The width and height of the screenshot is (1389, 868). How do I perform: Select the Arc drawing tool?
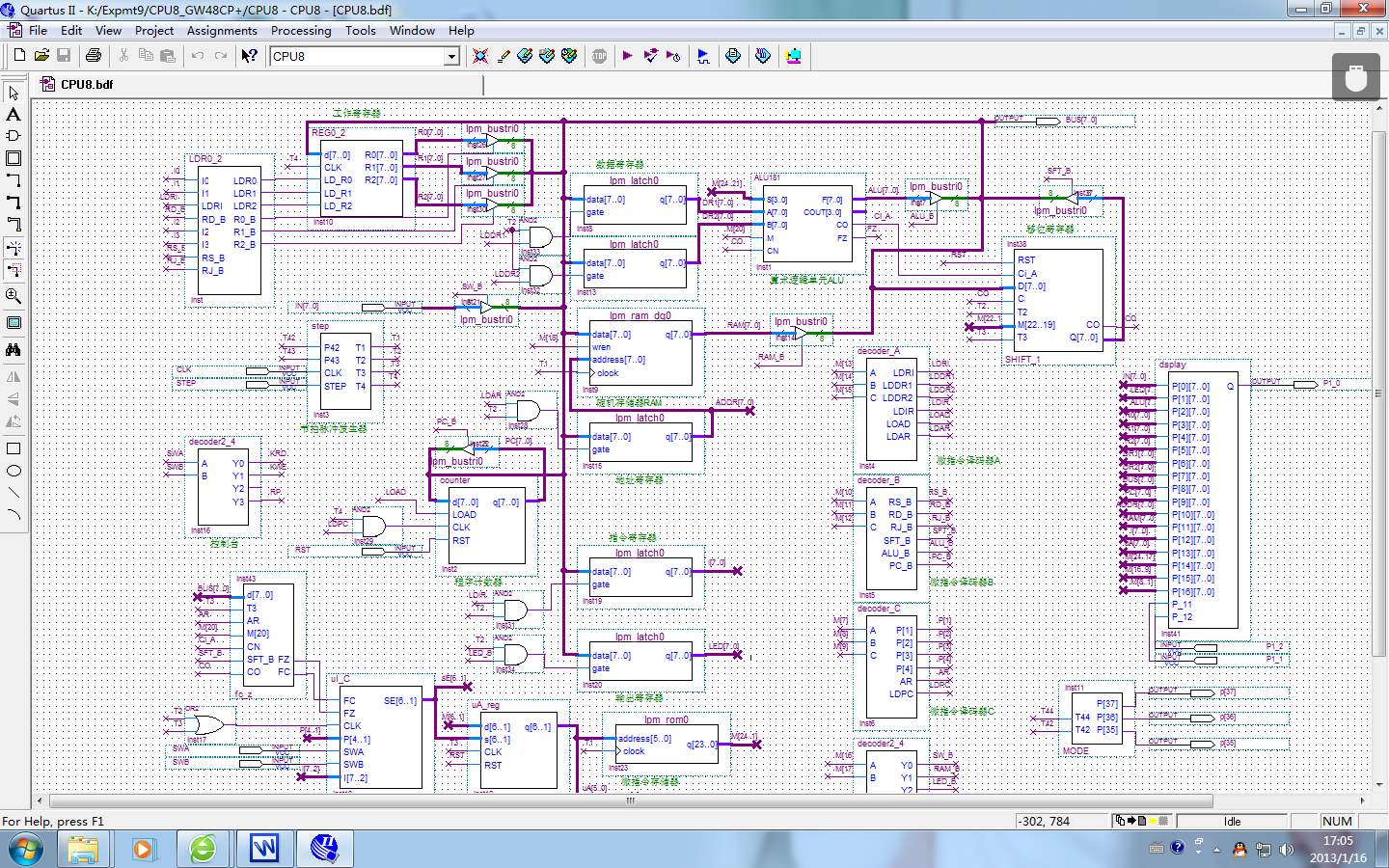14,515
